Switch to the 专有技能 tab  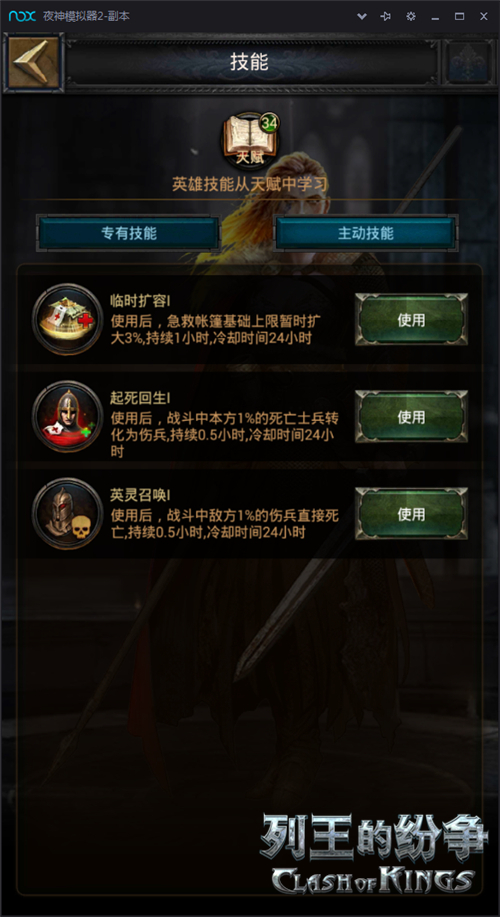[129, 233]
